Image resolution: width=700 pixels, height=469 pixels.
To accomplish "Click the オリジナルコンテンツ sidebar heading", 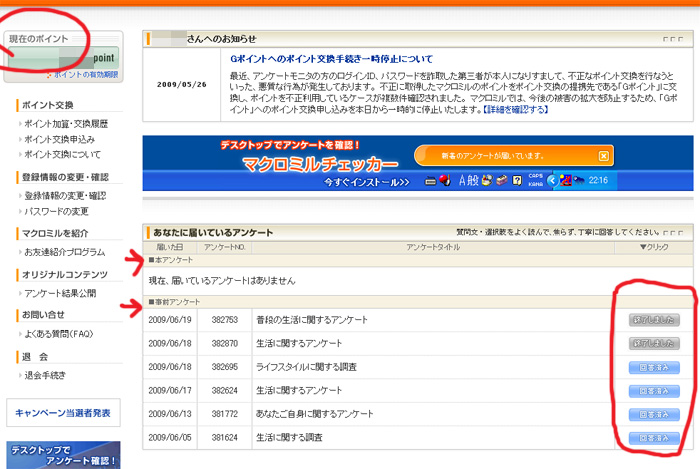I will 65,274.
